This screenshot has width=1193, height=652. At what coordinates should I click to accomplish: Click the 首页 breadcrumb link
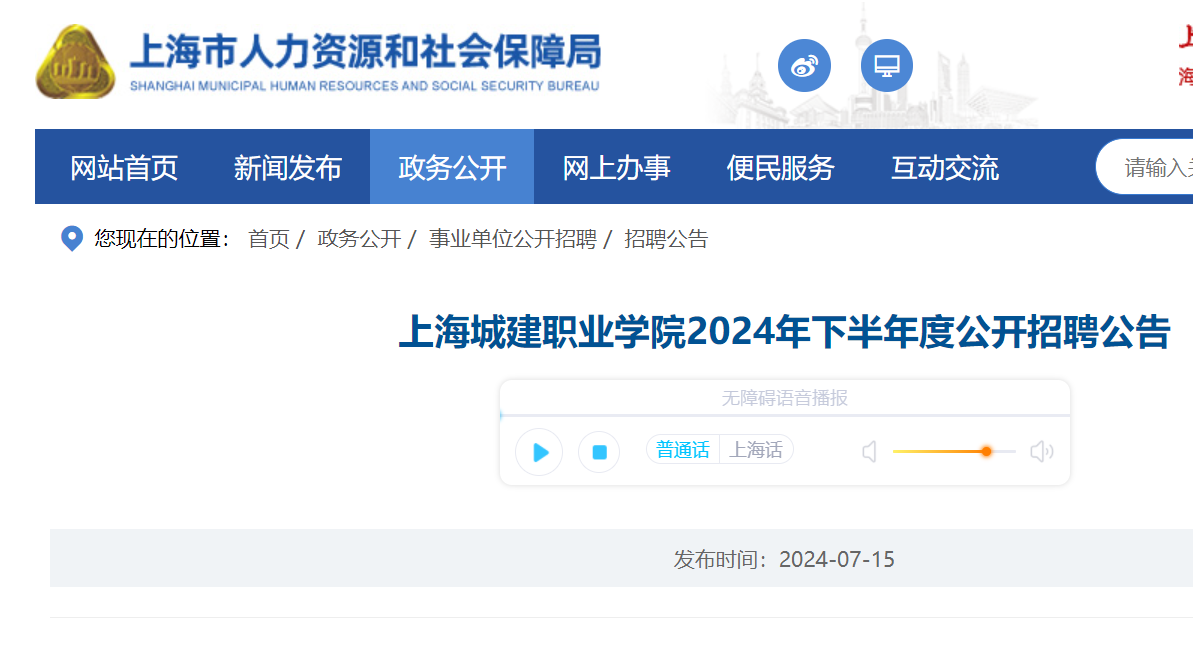coord(269,239)
